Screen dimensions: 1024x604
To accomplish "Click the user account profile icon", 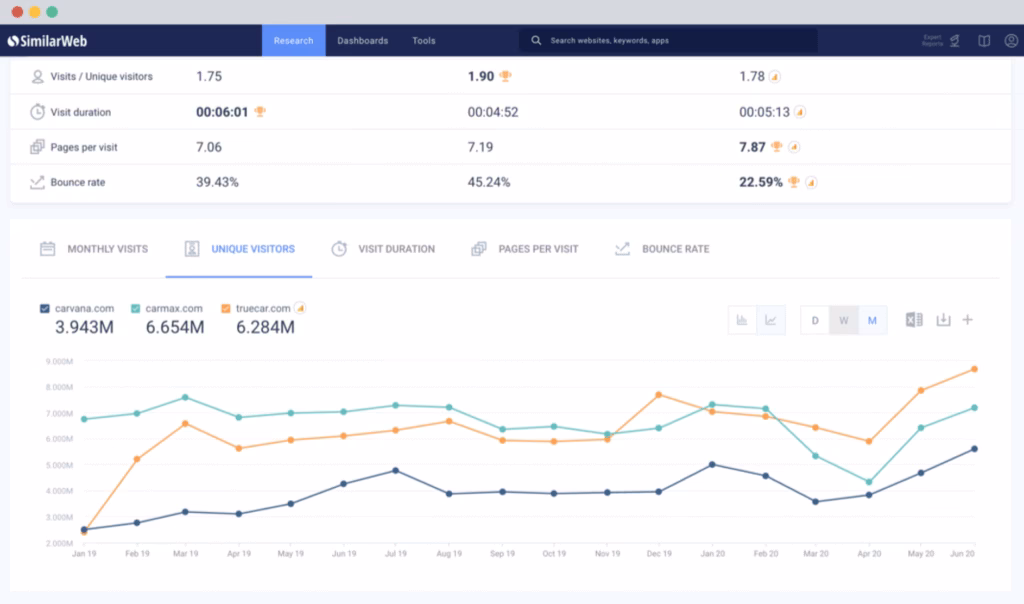I will click(1010, 41).
